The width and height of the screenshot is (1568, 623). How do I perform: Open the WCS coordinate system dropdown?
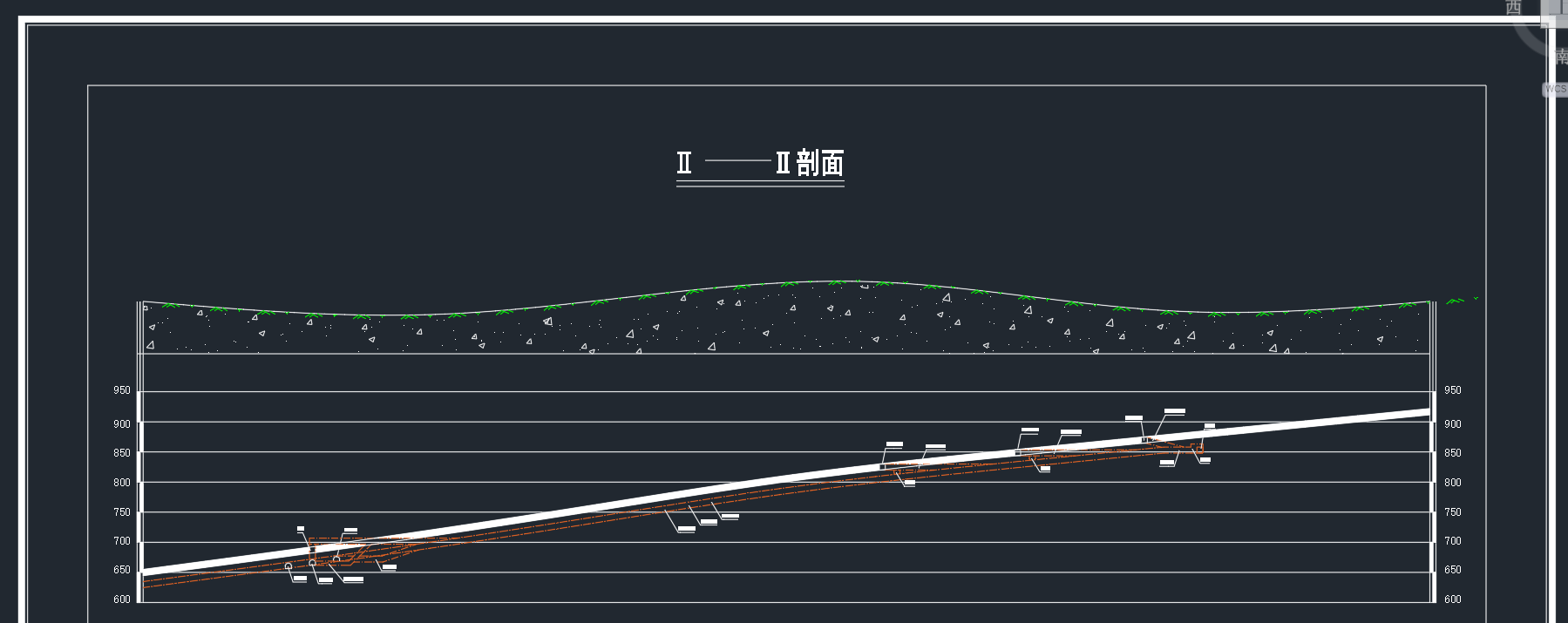pyautogui.click(x=1555, y=89)
